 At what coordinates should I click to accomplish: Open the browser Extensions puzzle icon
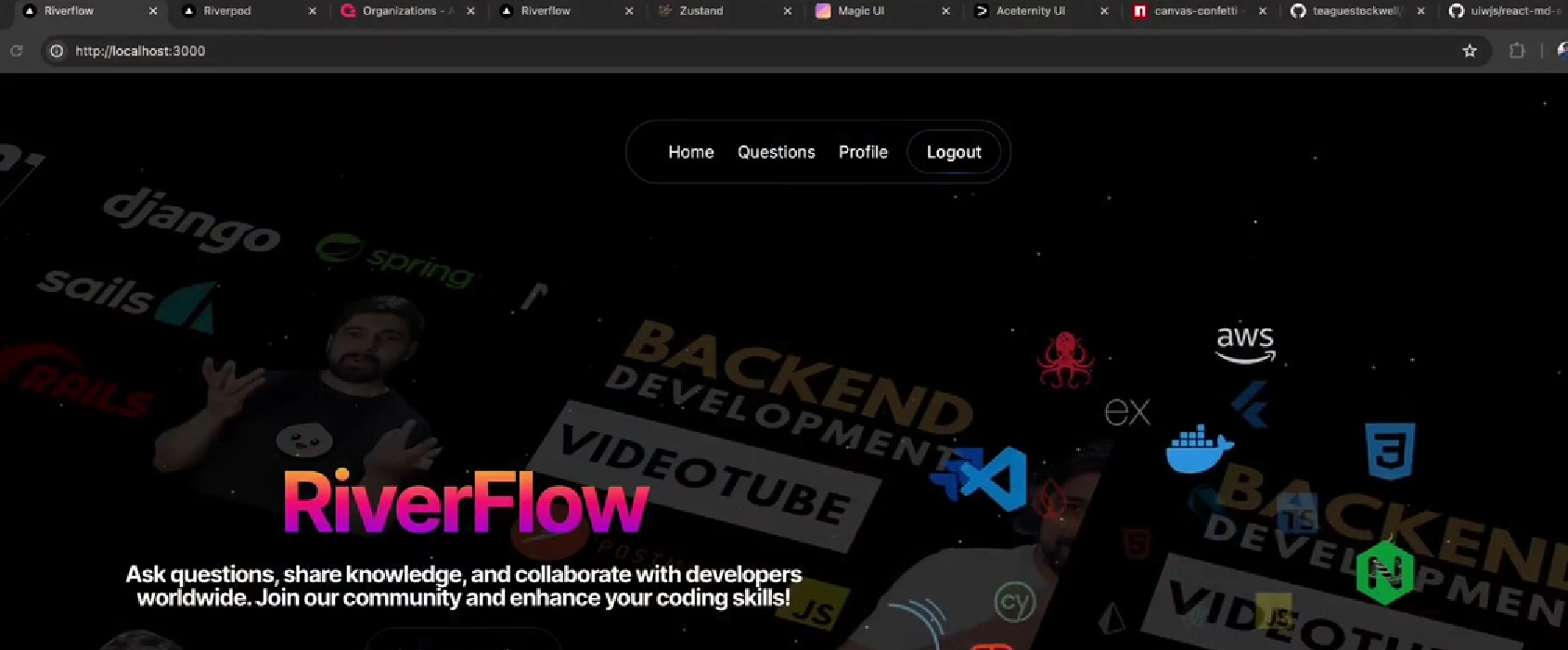click(1517, 51)
